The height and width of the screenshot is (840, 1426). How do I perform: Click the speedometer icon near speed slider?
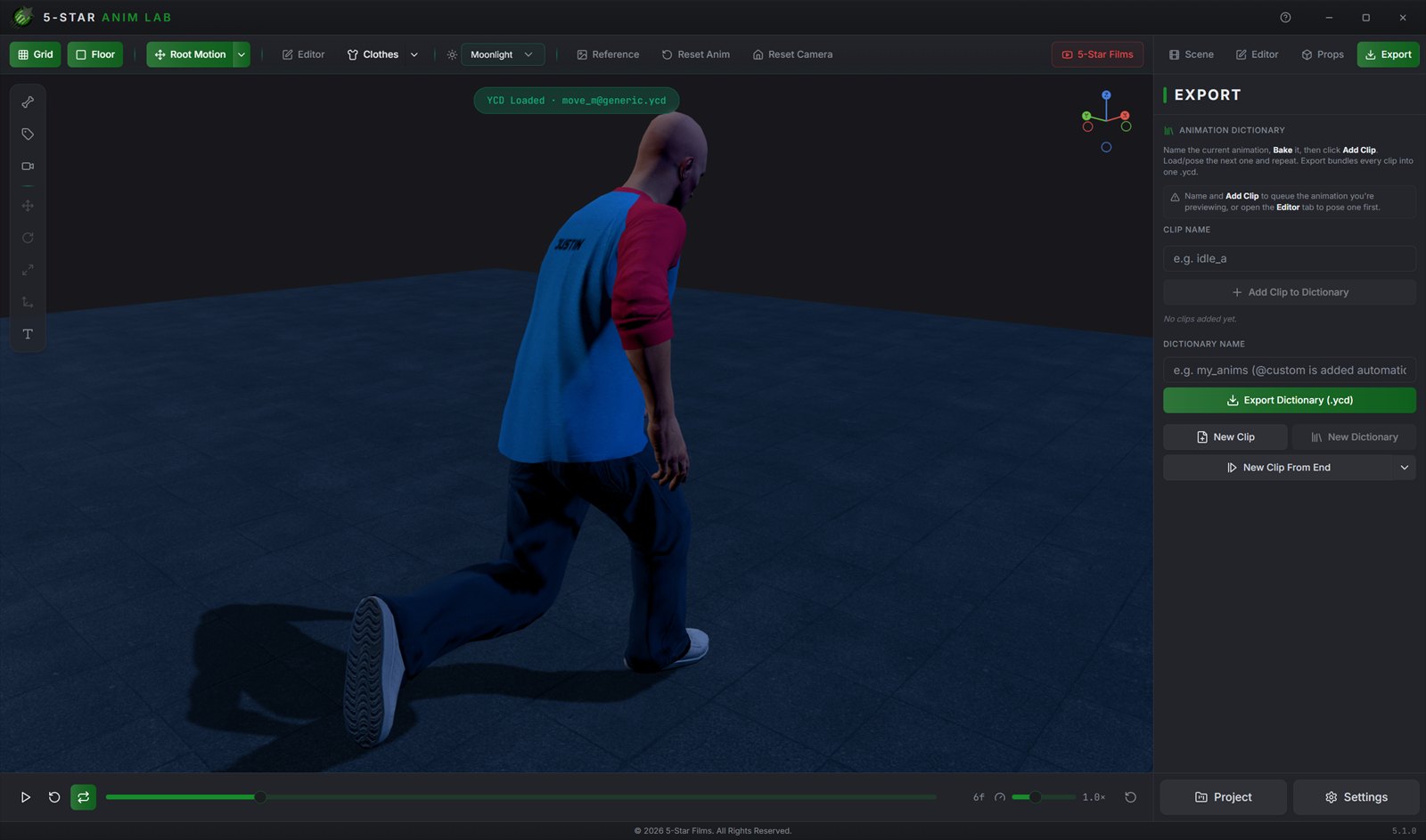[1000, 797]
